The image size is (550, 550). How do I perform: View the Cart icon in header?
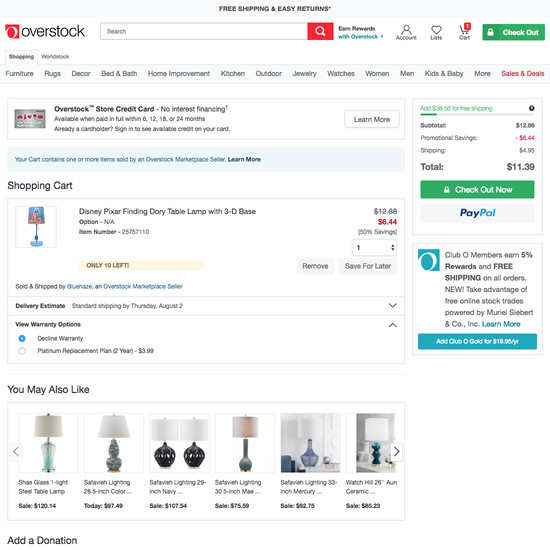coord(464,32)
